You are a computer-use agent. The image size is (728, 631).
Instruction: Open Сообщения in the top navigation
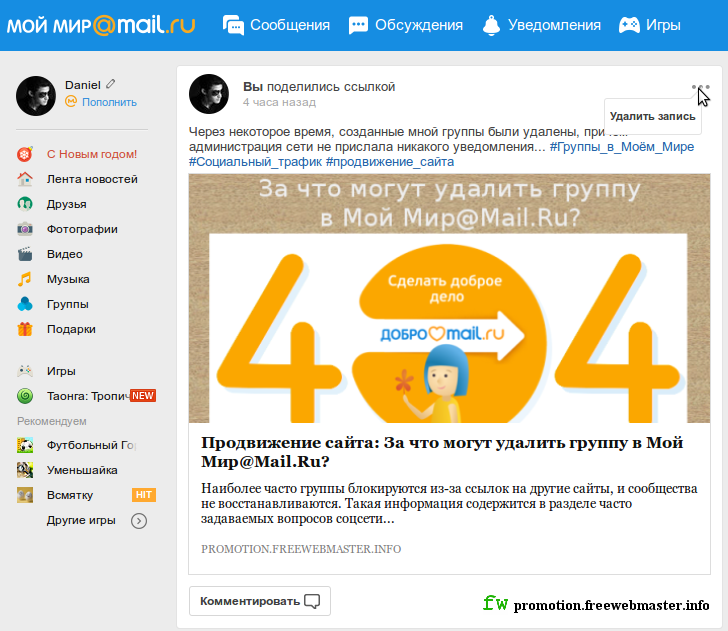click(290, 25)
